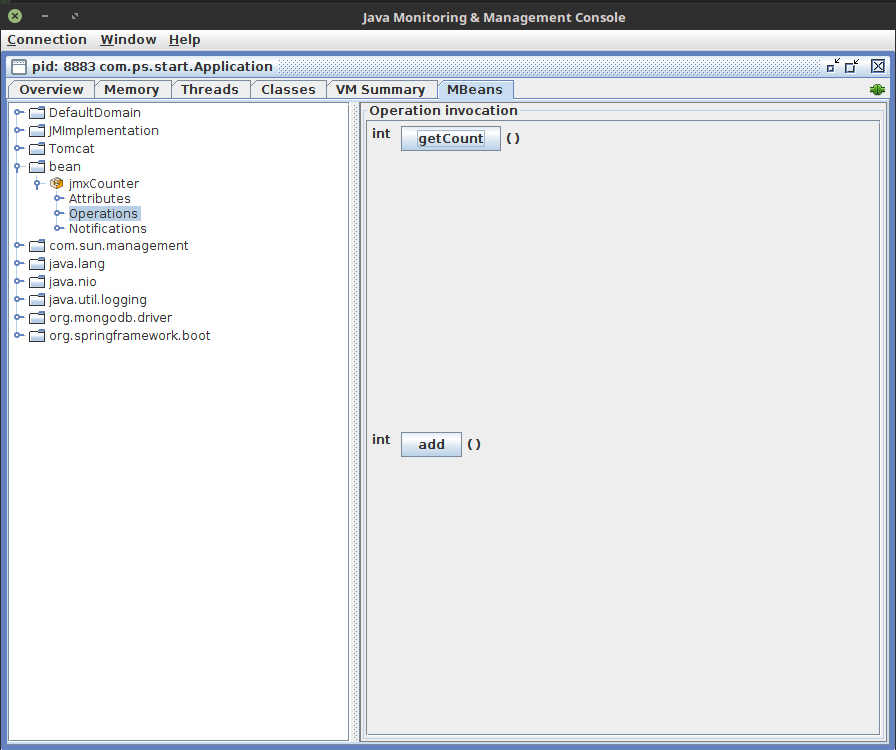Expand the org.springframework.boot node
Screen dimensions: 896x750
[18, 336]
